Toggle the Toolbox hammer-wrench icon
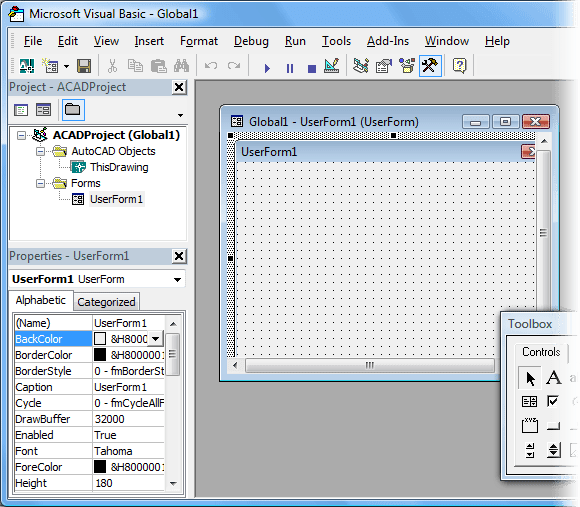The width and height of the screenshot is (580, 507). coord(430,66)
